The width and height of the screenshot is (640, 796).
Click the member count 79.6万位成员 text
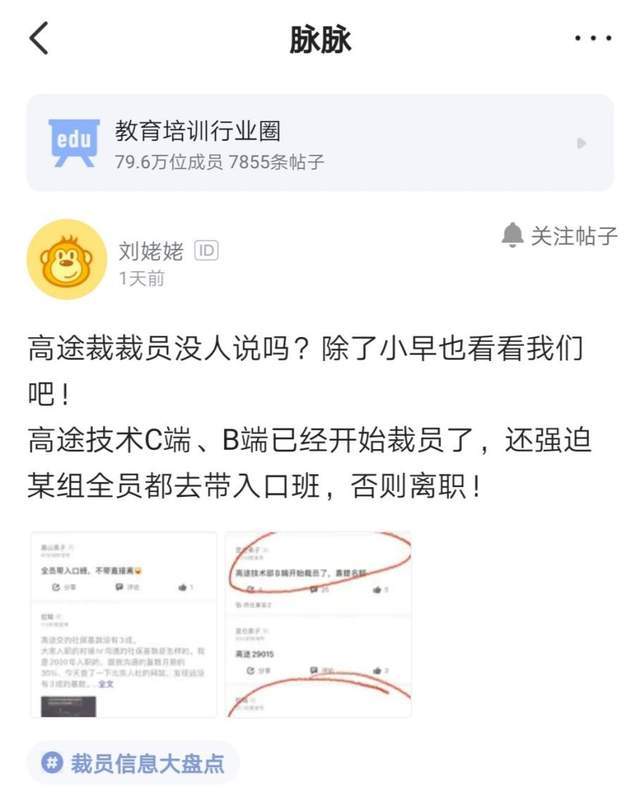click(169, 162)
